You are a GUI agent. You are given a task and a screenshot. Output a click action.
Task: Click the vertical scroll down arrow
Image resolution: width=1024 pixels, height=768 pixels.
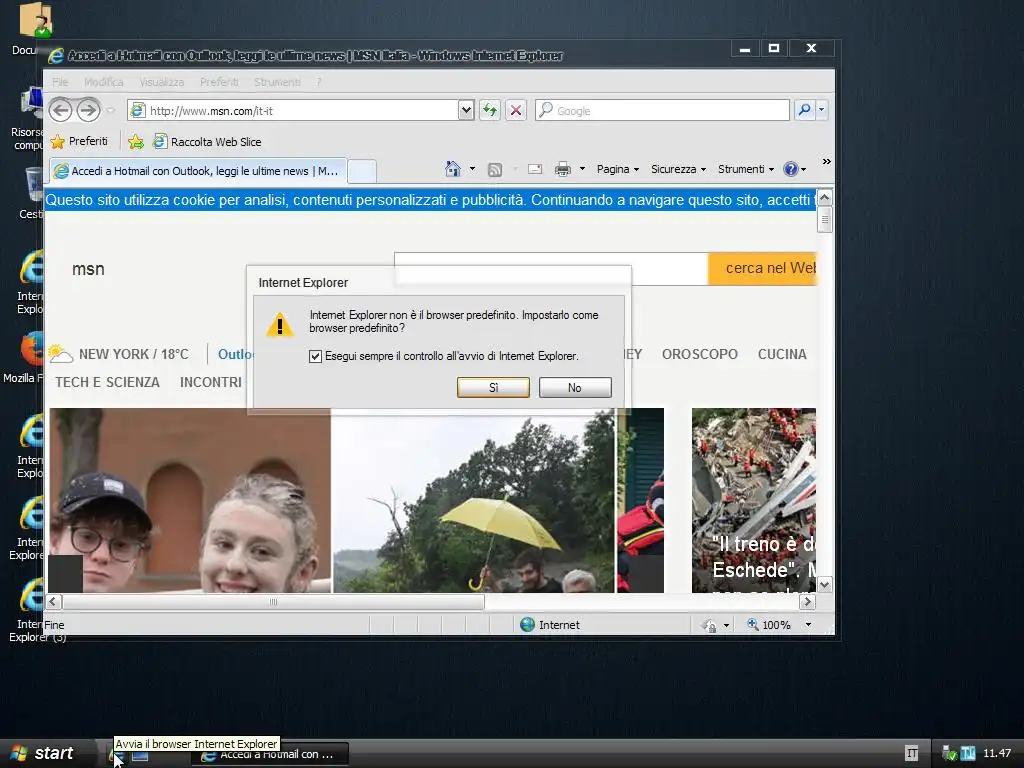click(x=825, y=584)
